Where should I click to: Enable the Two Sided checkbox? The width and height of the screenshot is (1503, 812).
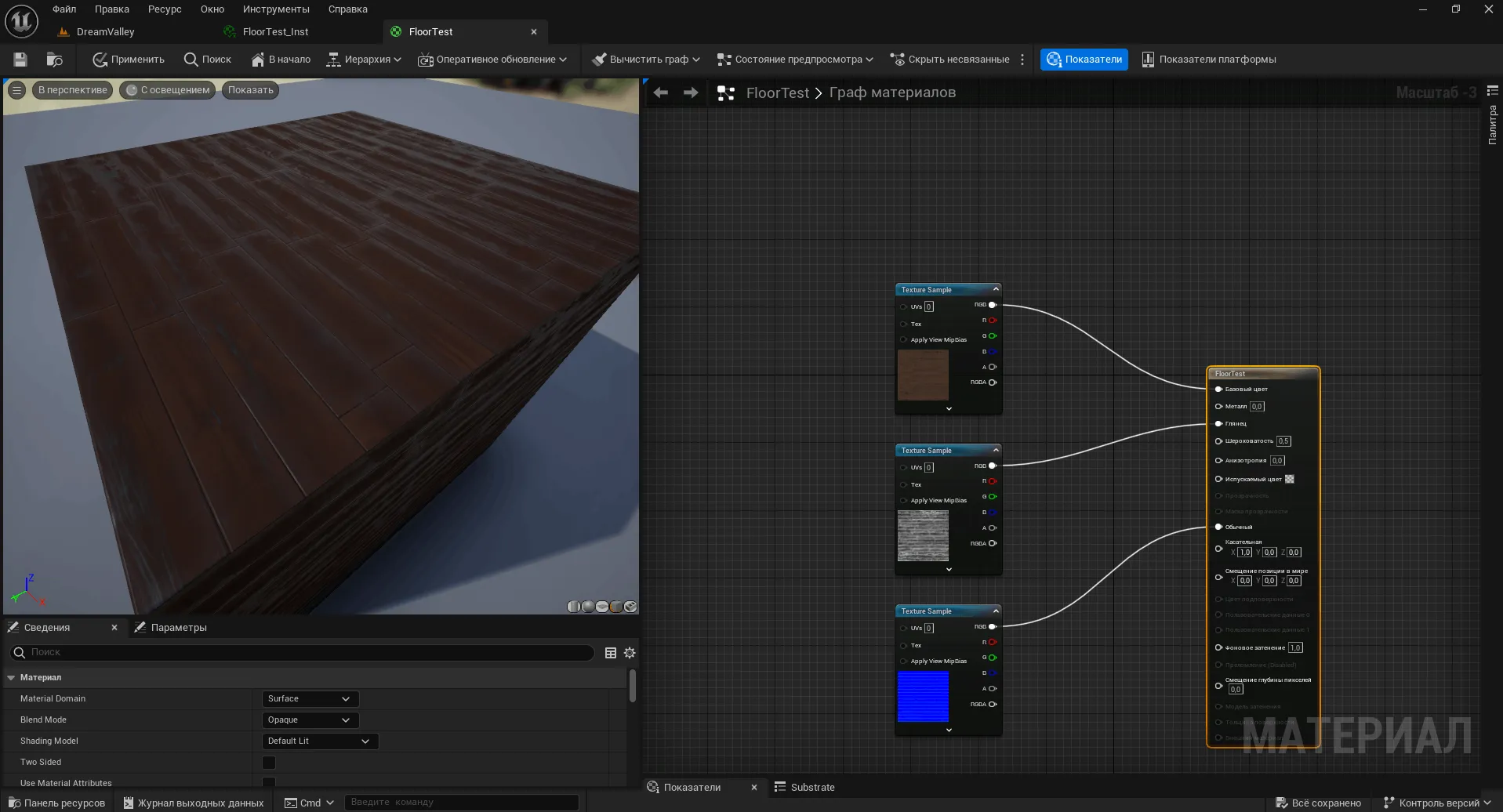(269, 763)
